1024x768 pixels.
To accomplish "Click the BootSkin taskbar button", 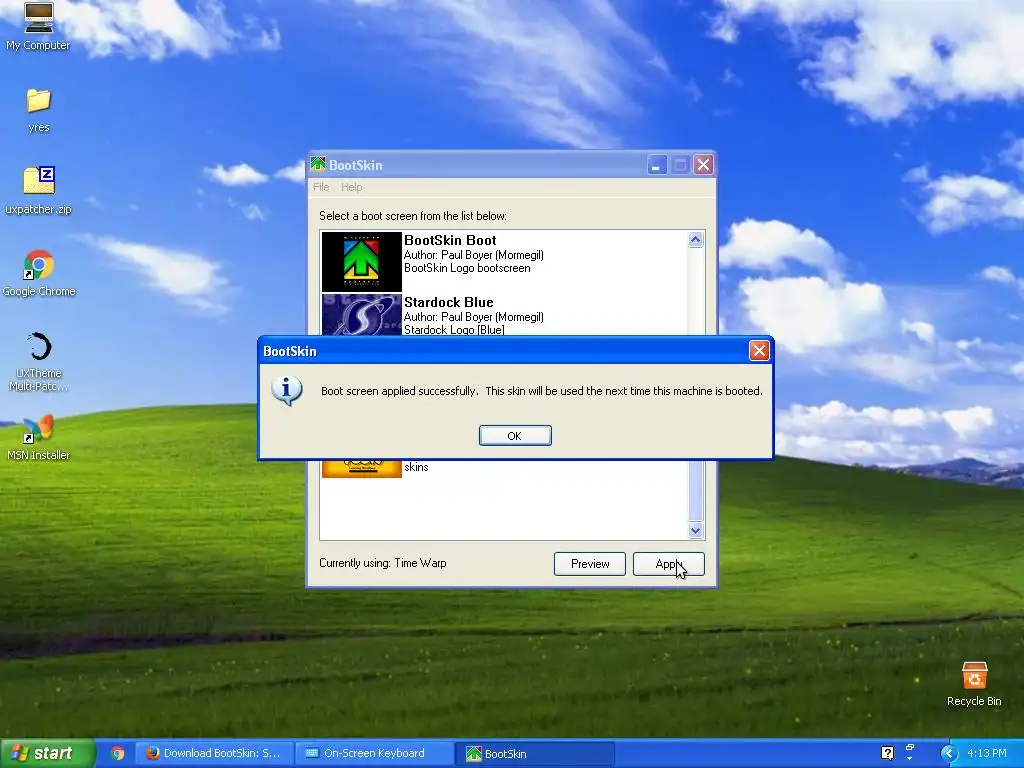I will [536, 754].
